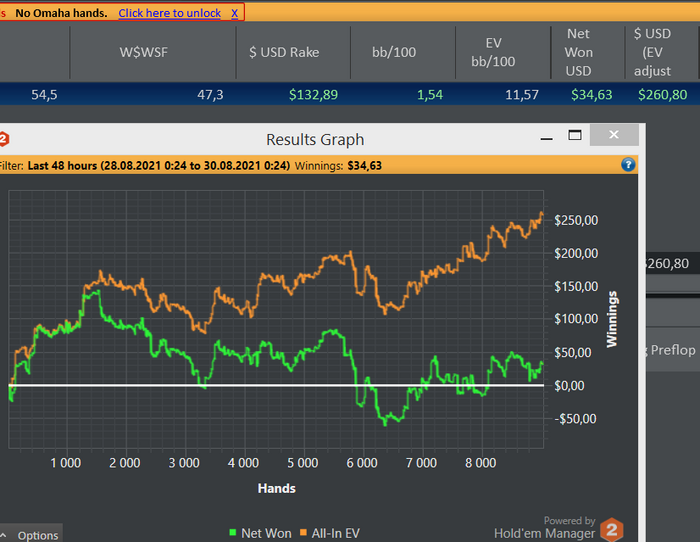This screenshot has height=542, width=700.
Task: Sort by the EV bb/100 column header
Action: click(x=493, y=52)
